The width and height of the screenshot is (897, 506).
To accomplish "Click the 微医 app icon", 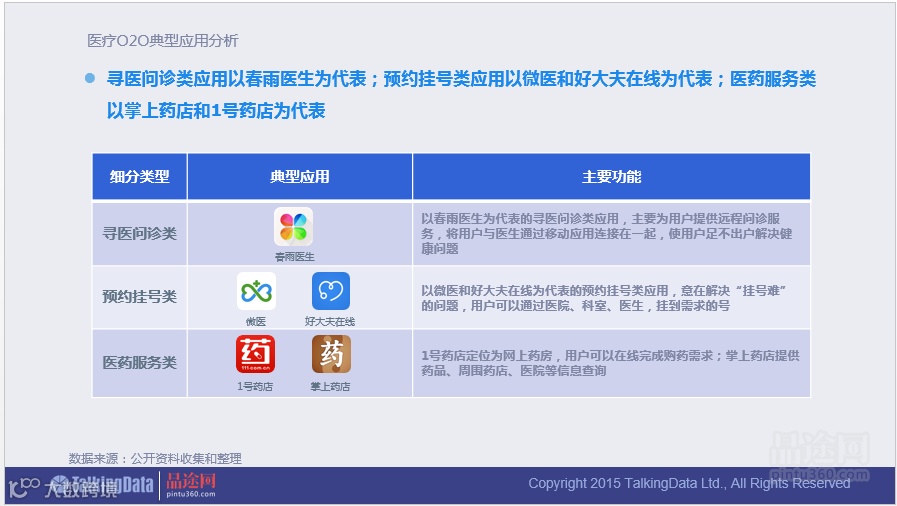I will (x=256, y=291).
